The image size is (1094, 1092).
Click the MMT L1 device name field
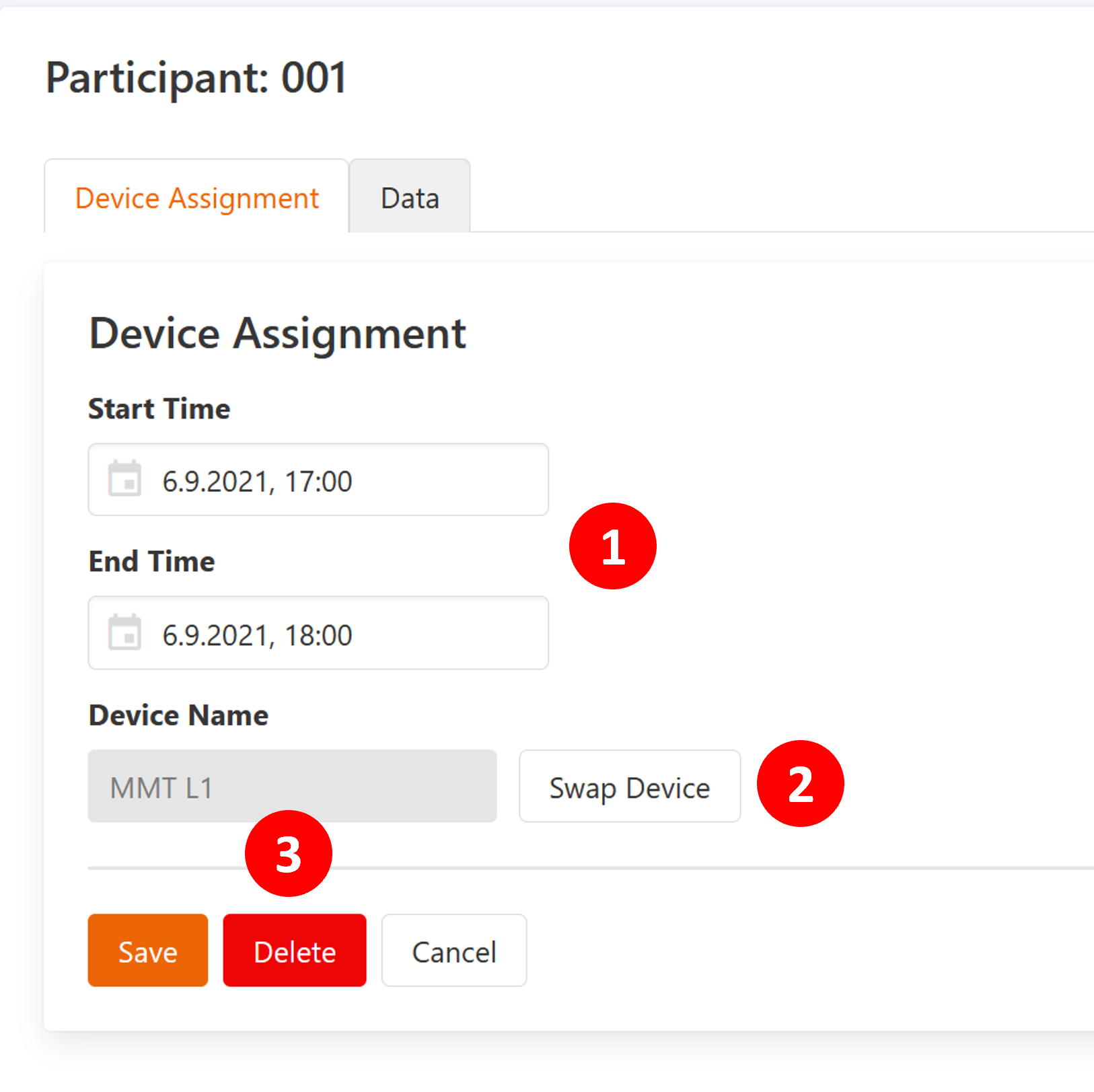[292, 787]
